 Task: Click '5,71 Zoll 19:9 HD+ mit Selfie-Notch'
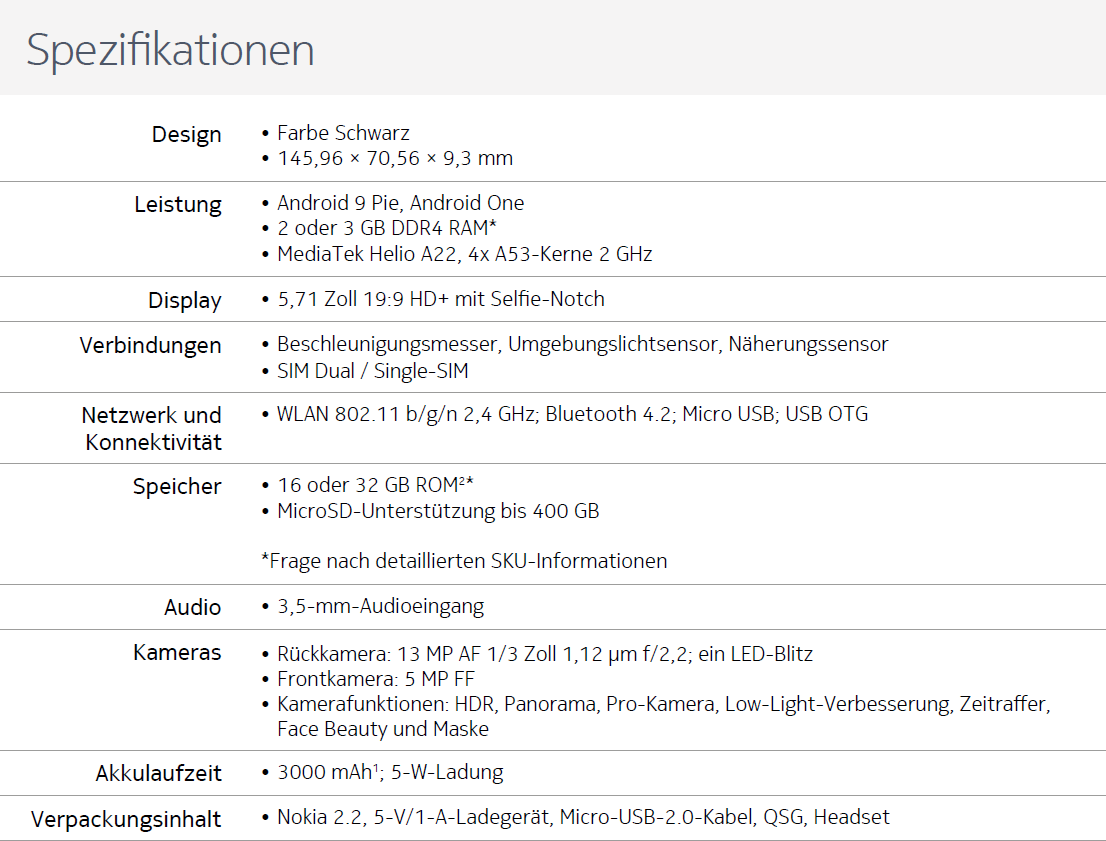point(441,299)
